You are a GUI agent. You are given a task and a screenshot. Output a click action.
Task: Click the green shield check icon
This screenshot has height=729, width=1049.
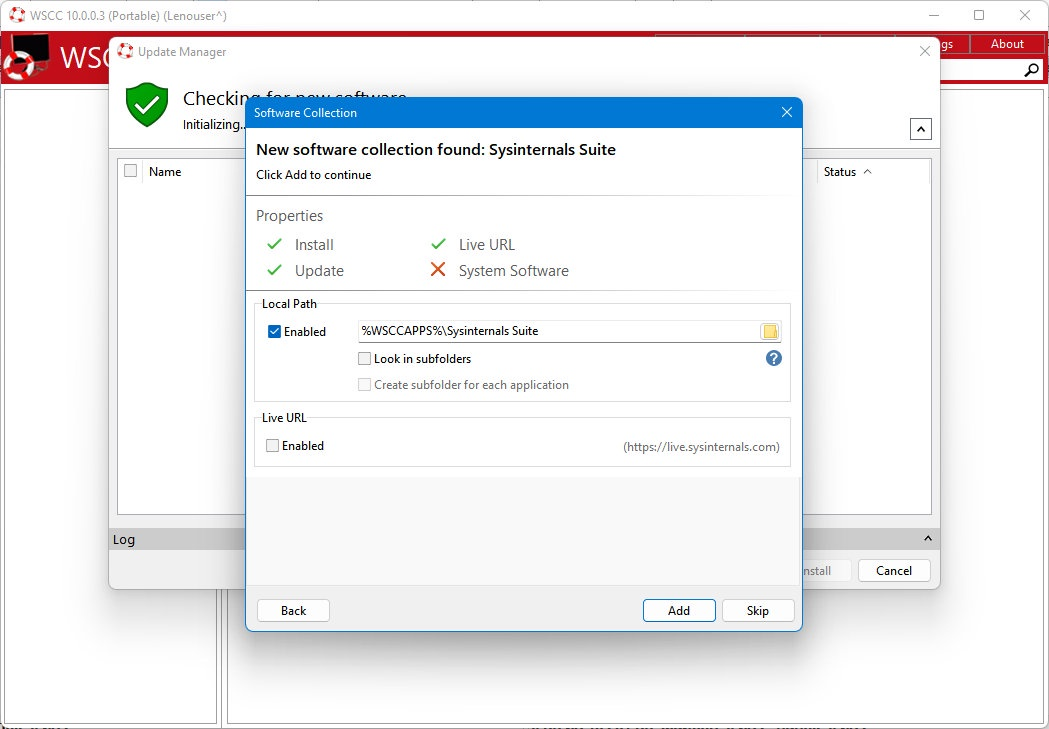pyautogui.click(x=147, y=104)
